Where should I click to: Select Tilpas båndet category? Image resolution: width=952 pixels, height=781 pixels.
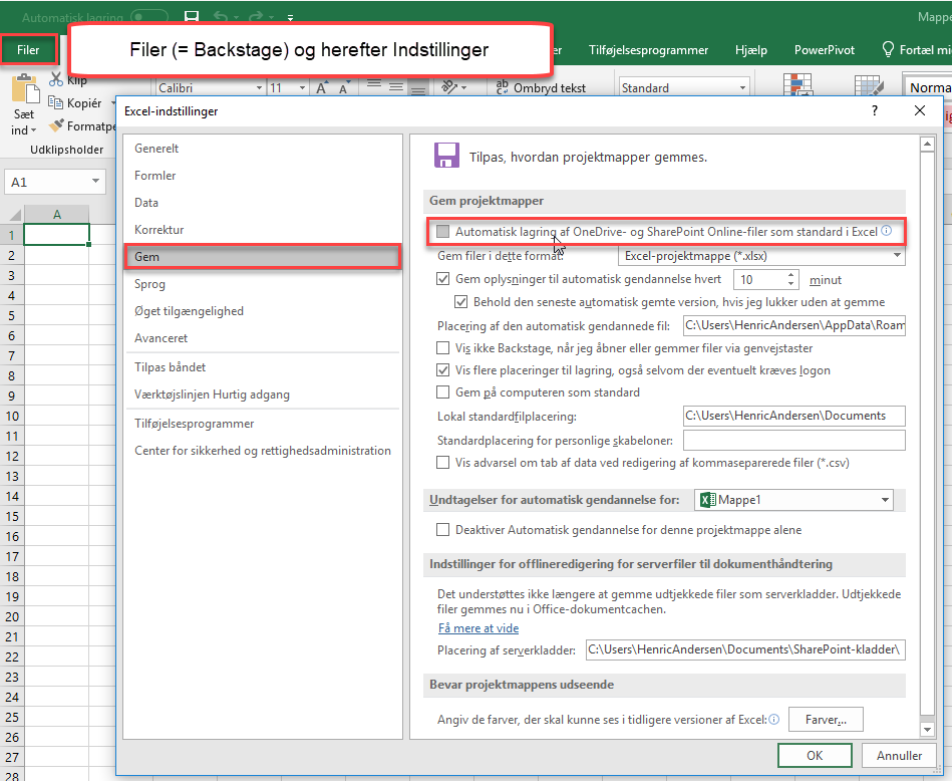pos(262,367)
